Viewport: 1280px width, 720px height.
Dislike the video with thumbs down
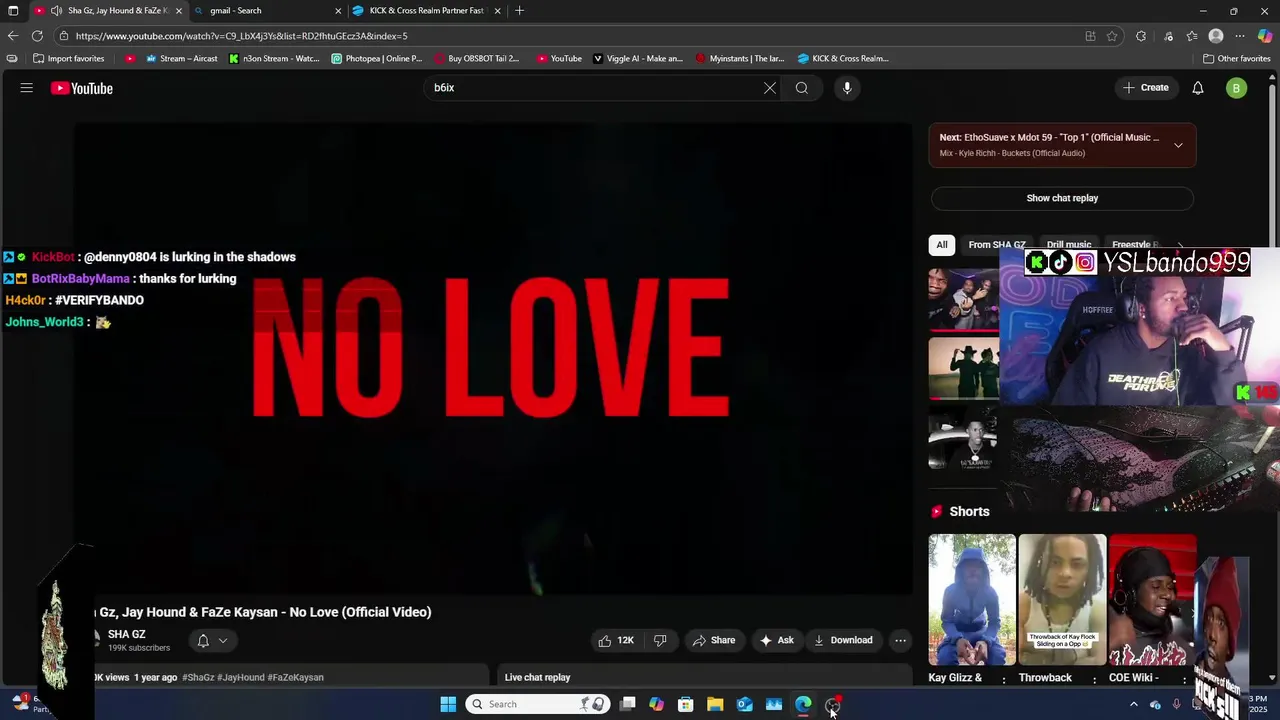[x=660, y=640]
